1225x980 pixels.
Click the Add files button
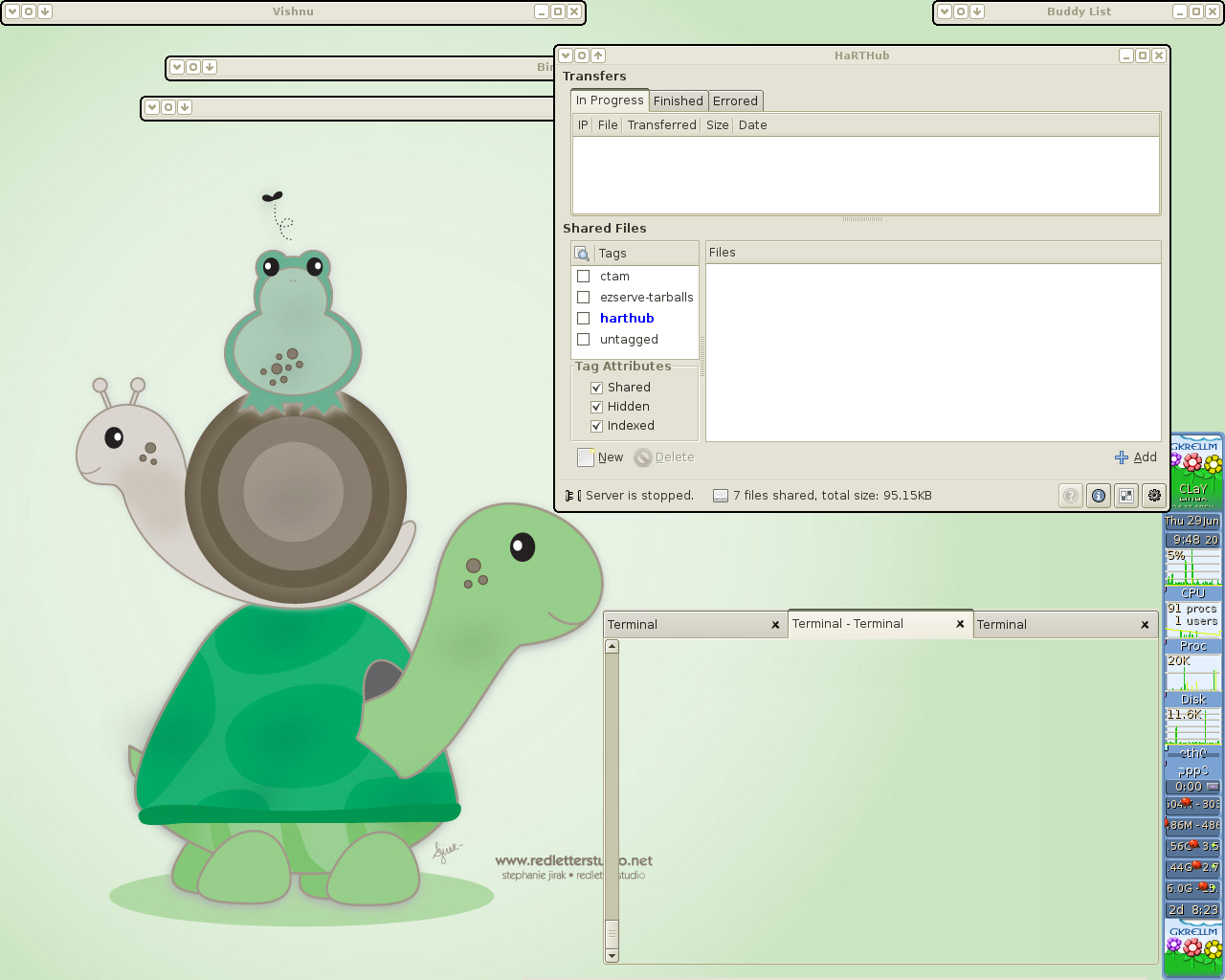[x=1136, y=457]
